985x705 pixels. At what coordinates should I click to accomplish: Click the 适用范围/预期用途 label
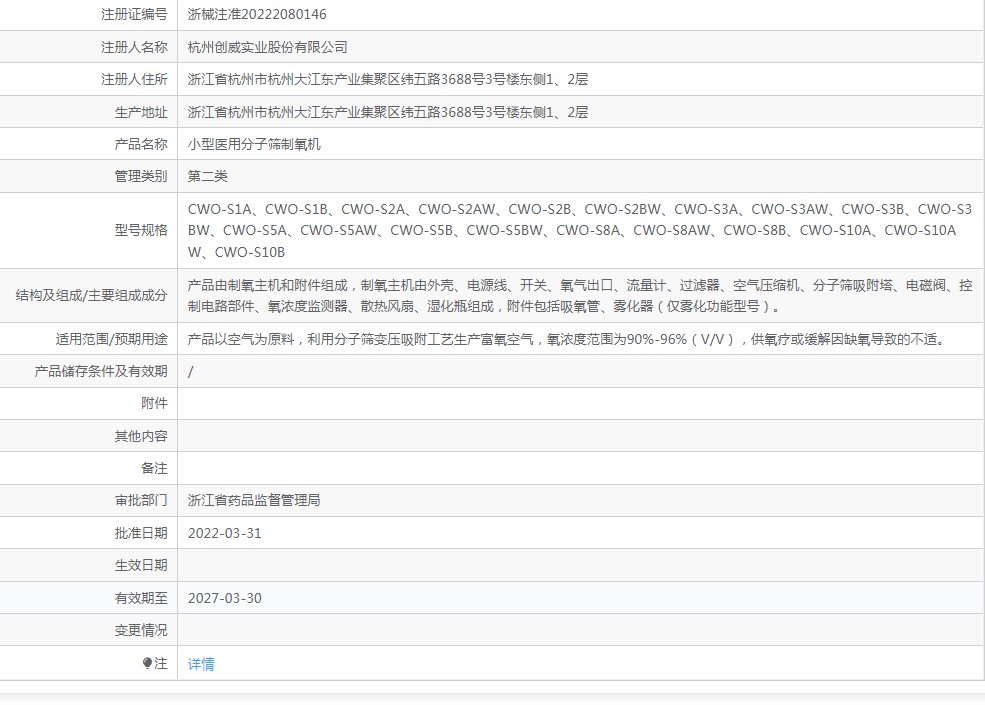pos(112,339)
